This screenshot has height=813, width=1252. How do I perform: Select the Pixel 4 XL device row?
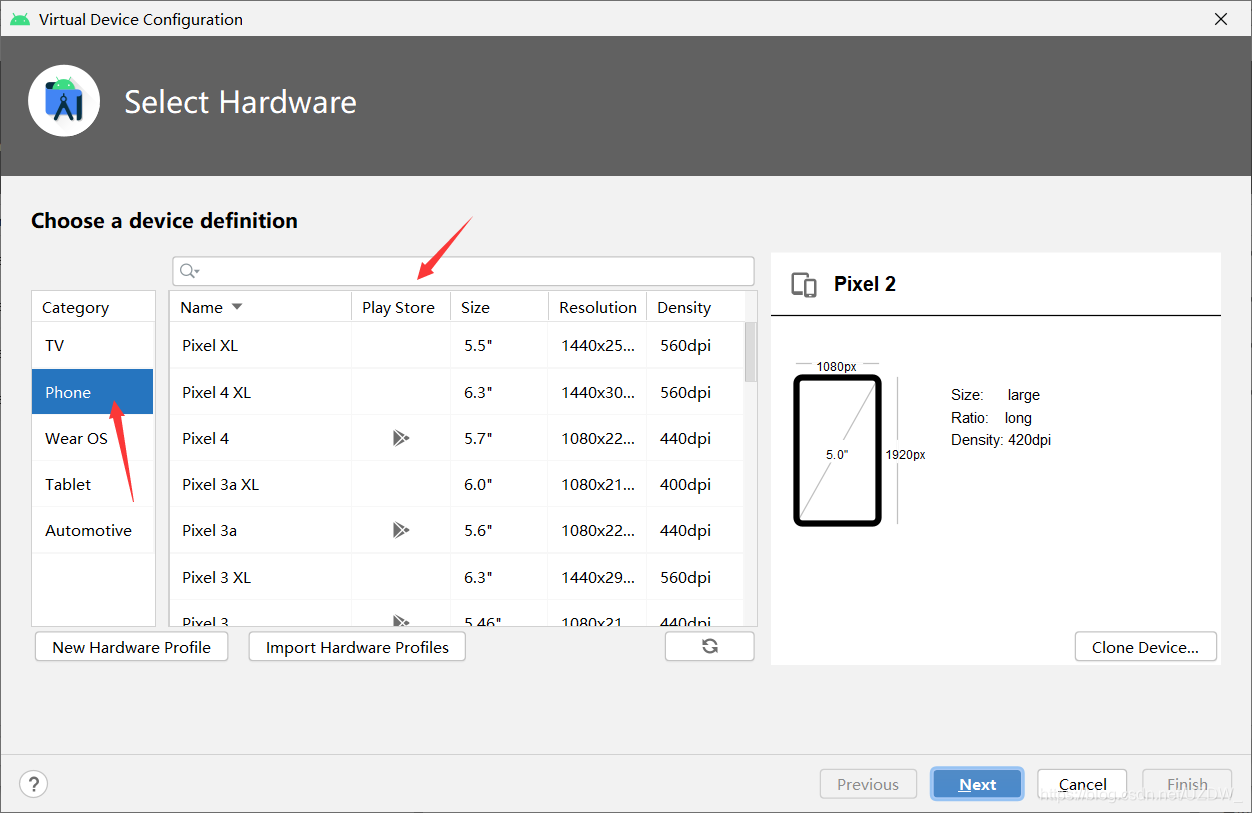point(457,392)
